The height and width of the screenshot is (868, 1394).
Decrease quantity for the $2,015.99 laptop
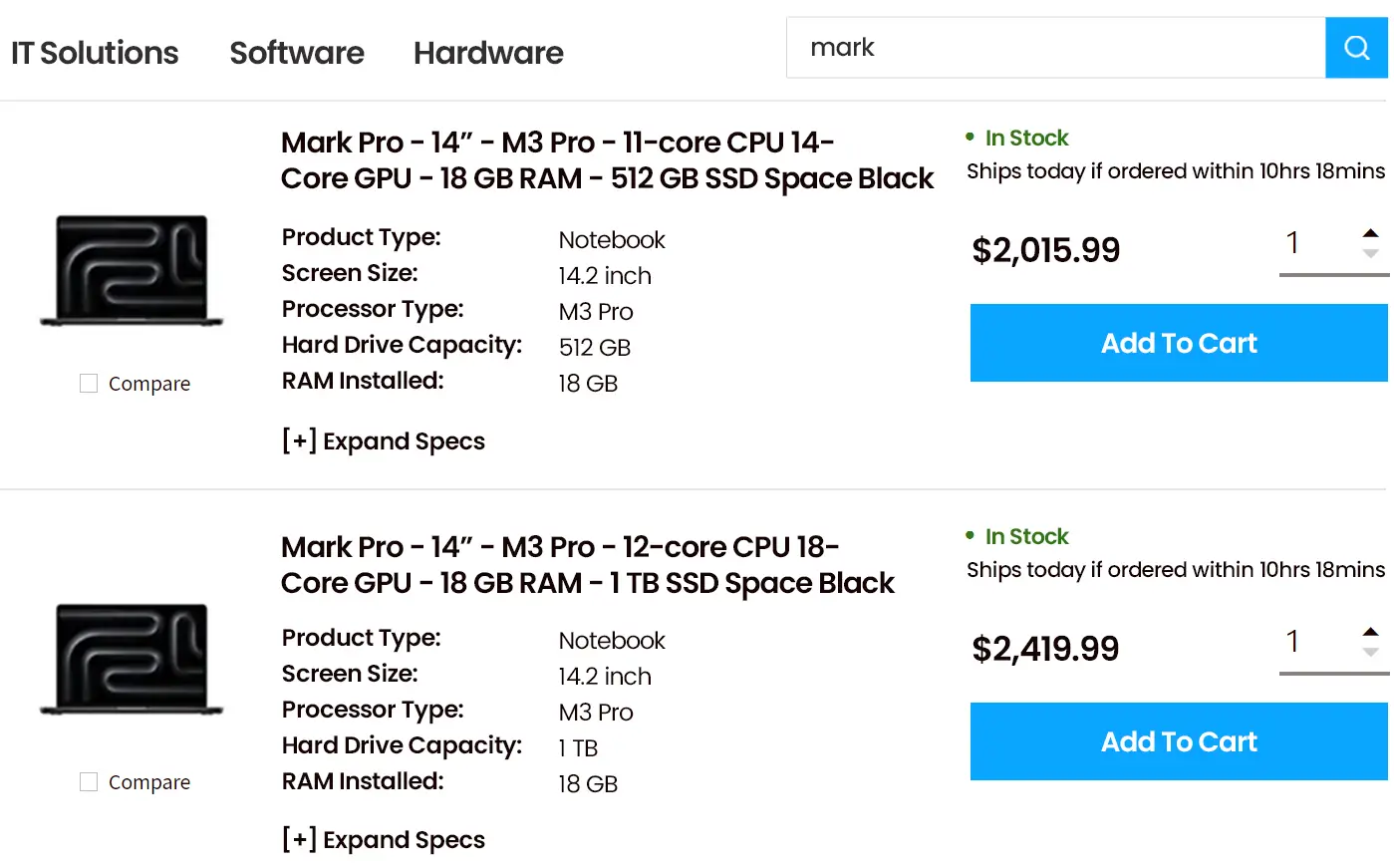click(1370, 254)
